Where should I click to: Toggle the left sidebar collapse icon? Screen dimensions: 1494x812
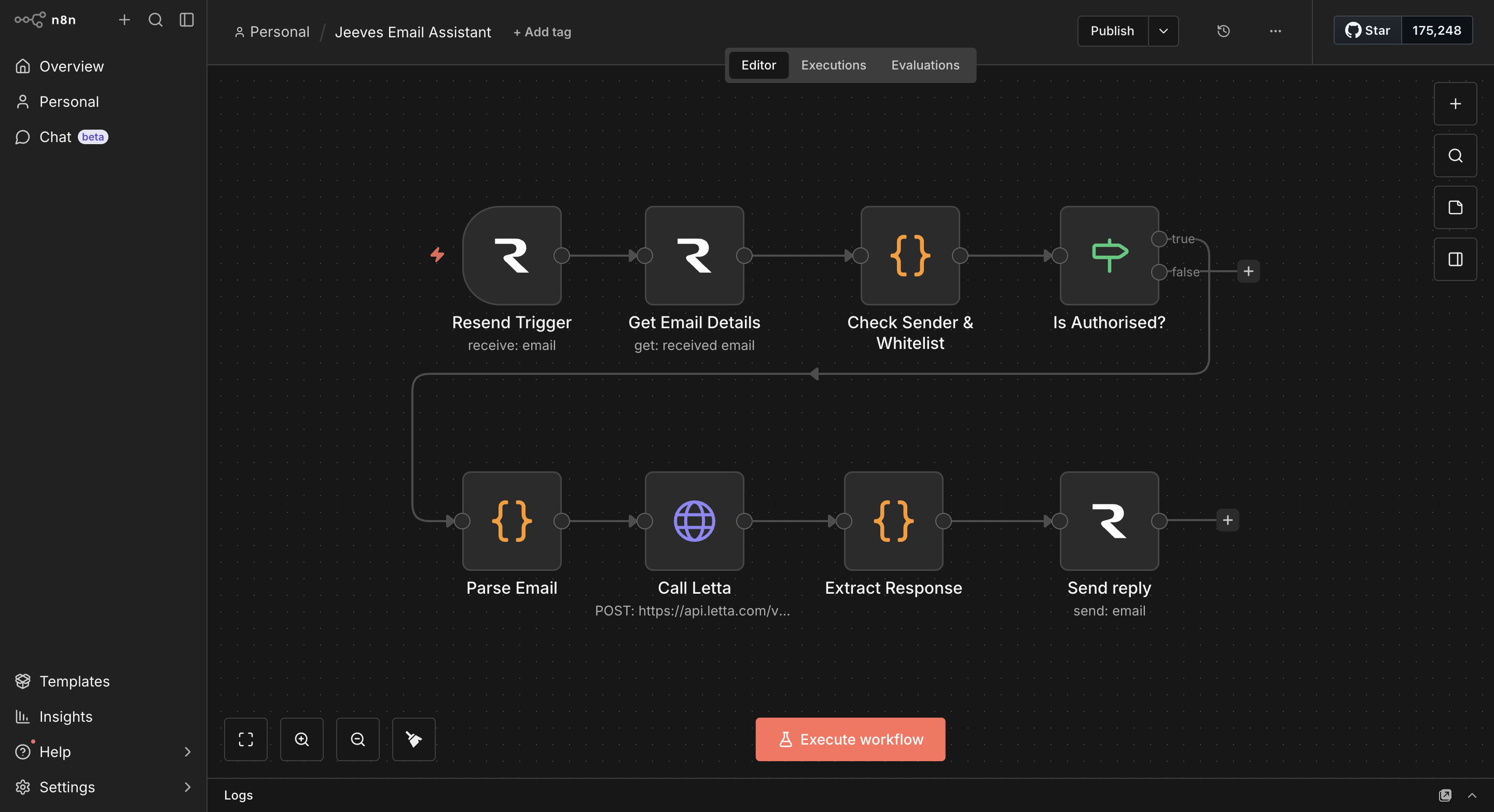(186, 20)
